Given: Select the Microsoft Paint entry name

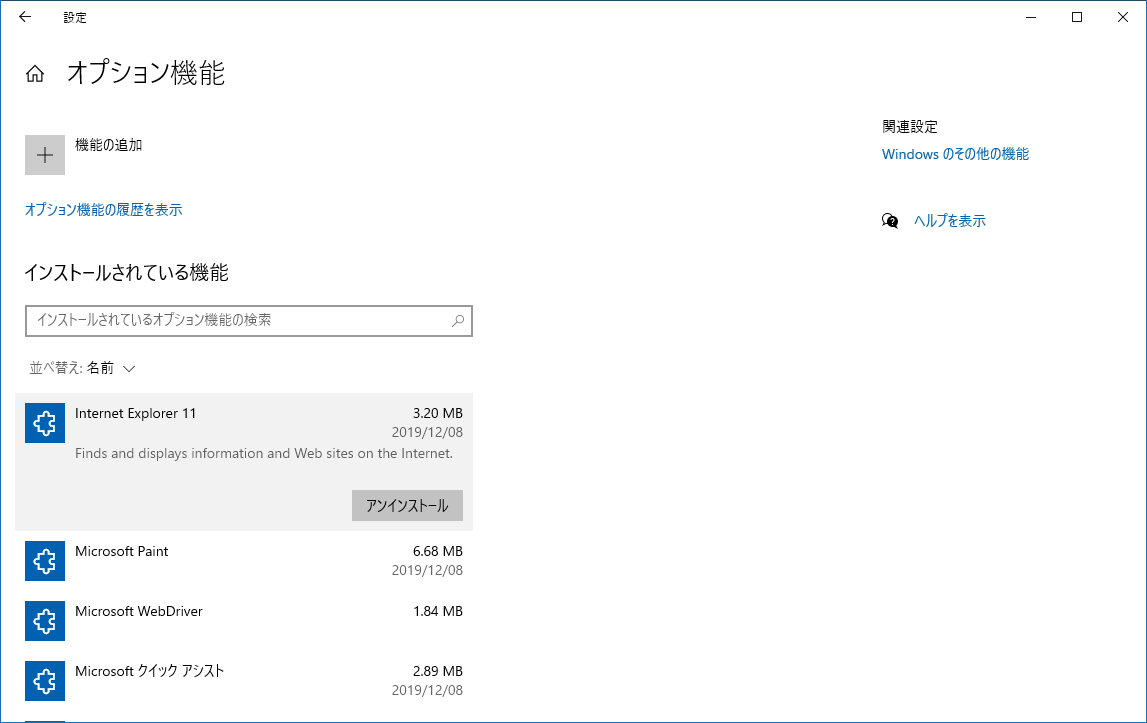Looking at the screenshot, I should click(x=121, y=551).
